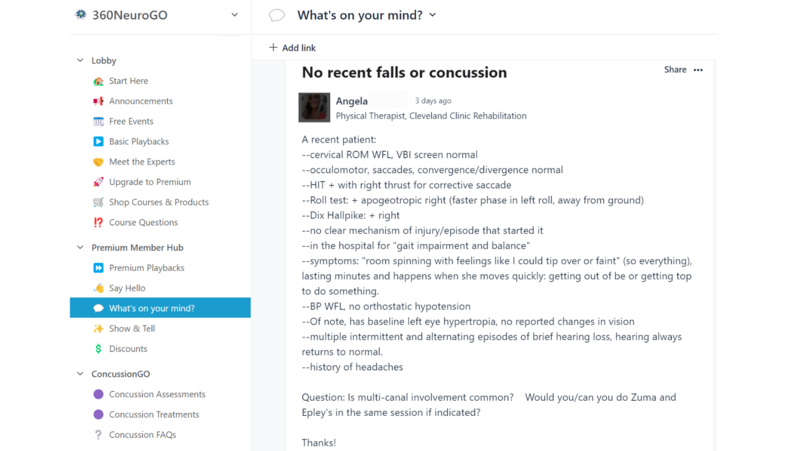Collapse the ConcussionGO section
Screen dimensions: 800x451
[x=80, y=374]
